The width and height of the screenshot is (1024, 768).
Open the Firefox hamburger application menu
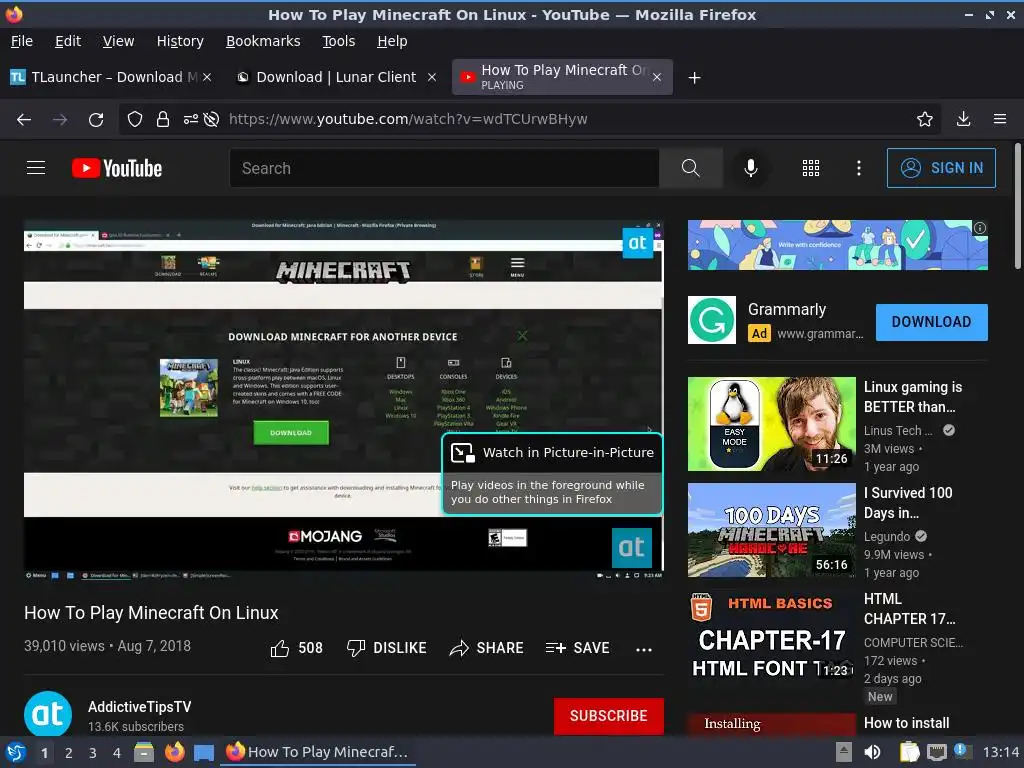pos(1000,120)
